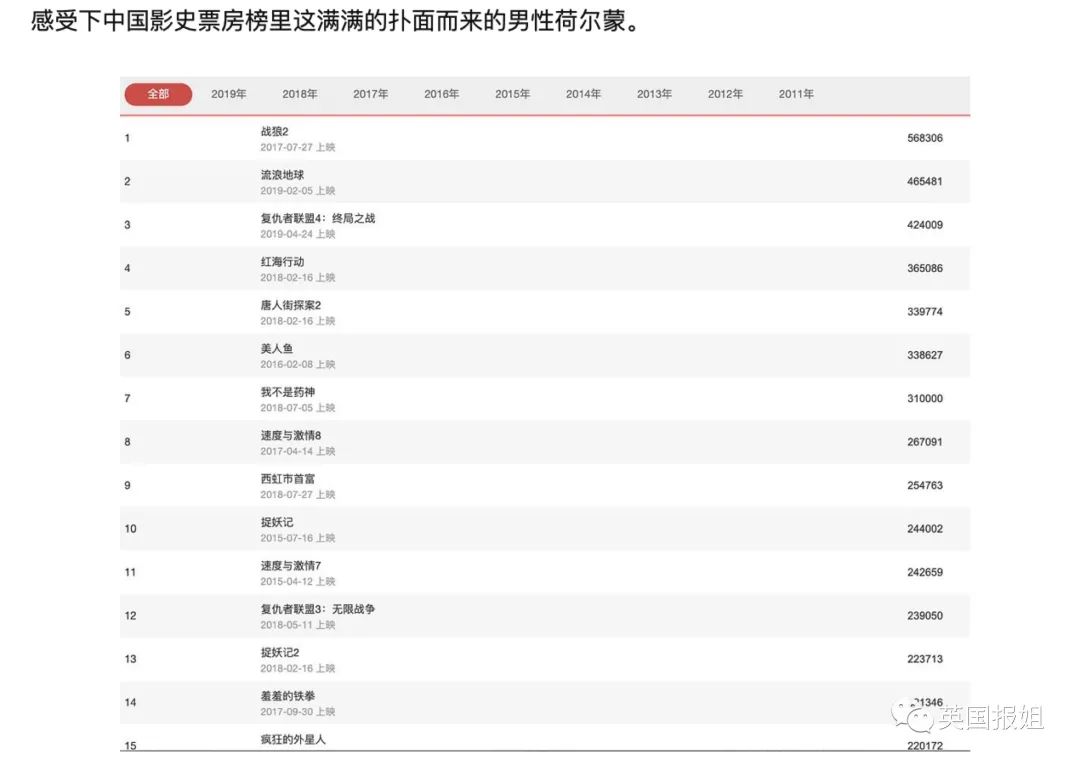The height and width of the screenshot is (765, 1080).
Task: Click the release date 2018-05-11 上映
Action: tap(298, 625)
